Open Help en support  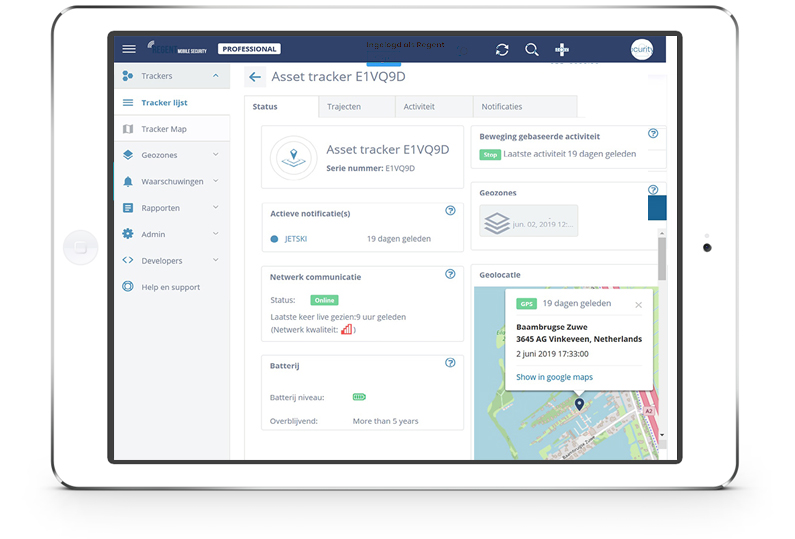(171, 287)
